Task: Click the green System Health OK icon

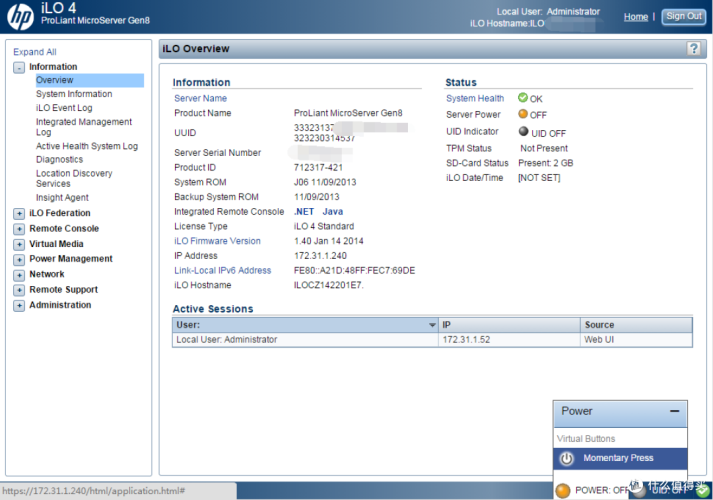Action: click(x=522, y=98)
